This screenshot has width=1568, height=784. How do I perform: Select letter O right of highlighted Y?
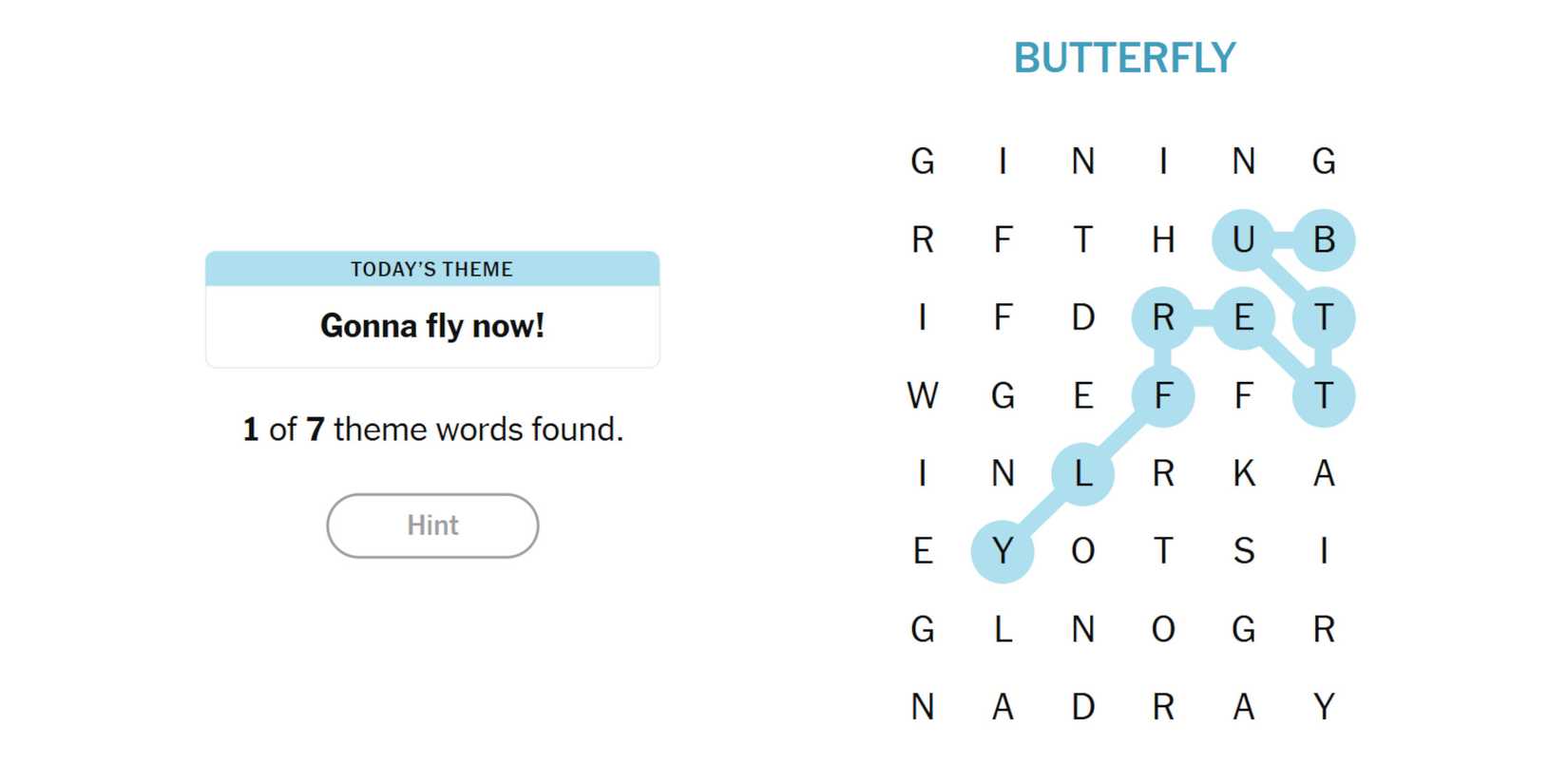tap(1082, 551)
